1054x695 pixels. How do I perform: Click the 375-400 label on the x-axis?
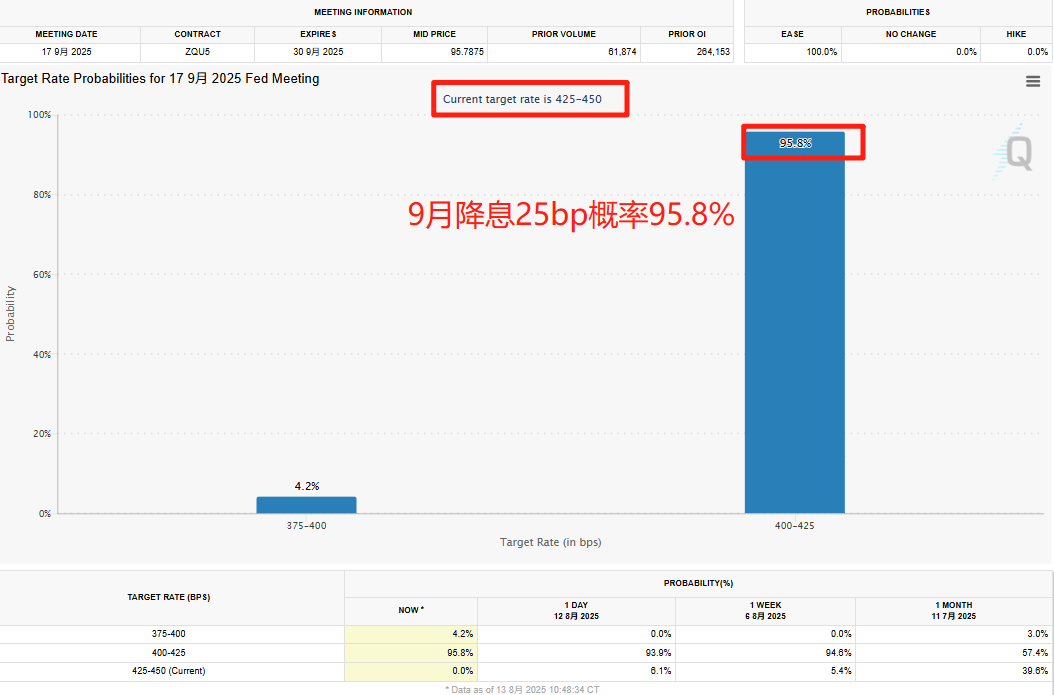[307, 526]
